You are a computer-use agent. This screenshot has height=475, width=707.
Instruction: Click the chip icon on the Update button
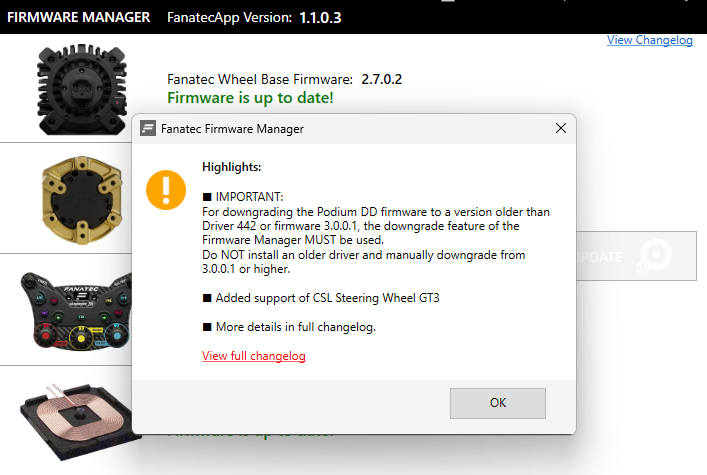[x=657, y=257]
